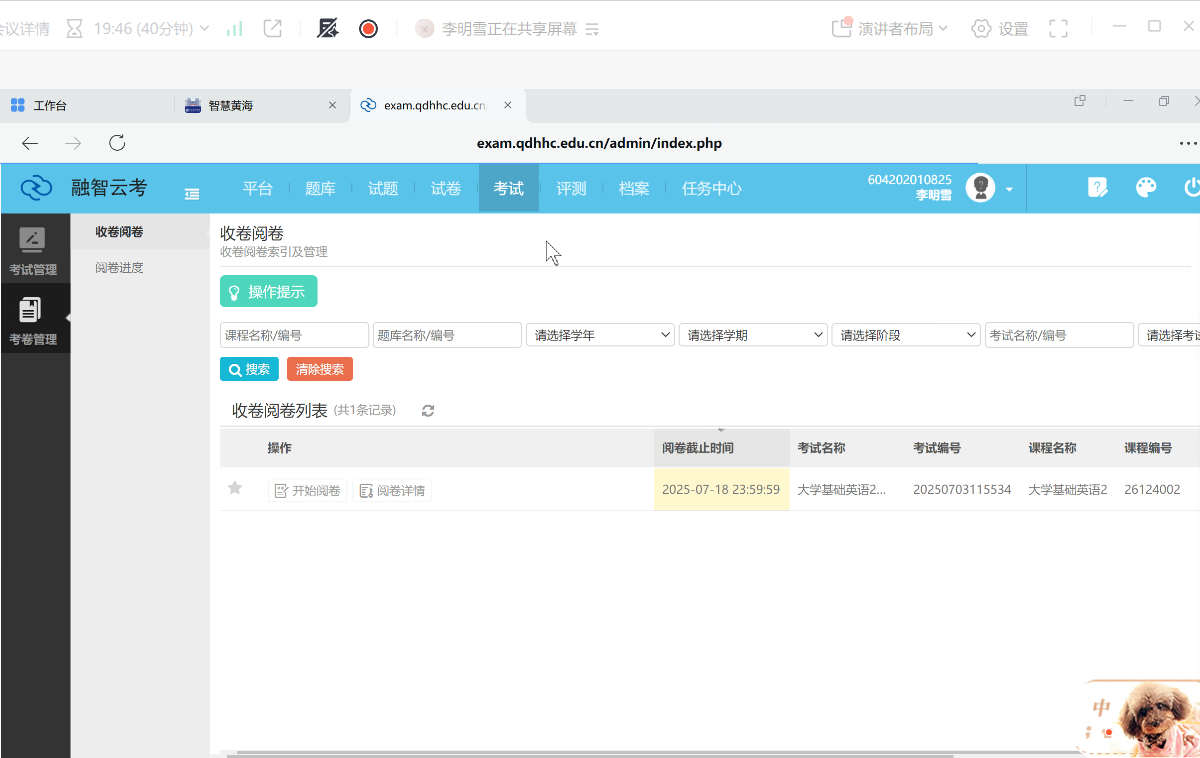Star the 大学基础英语2 exam row
This screenshot has height=758, width=1200.
coord(235,488)
